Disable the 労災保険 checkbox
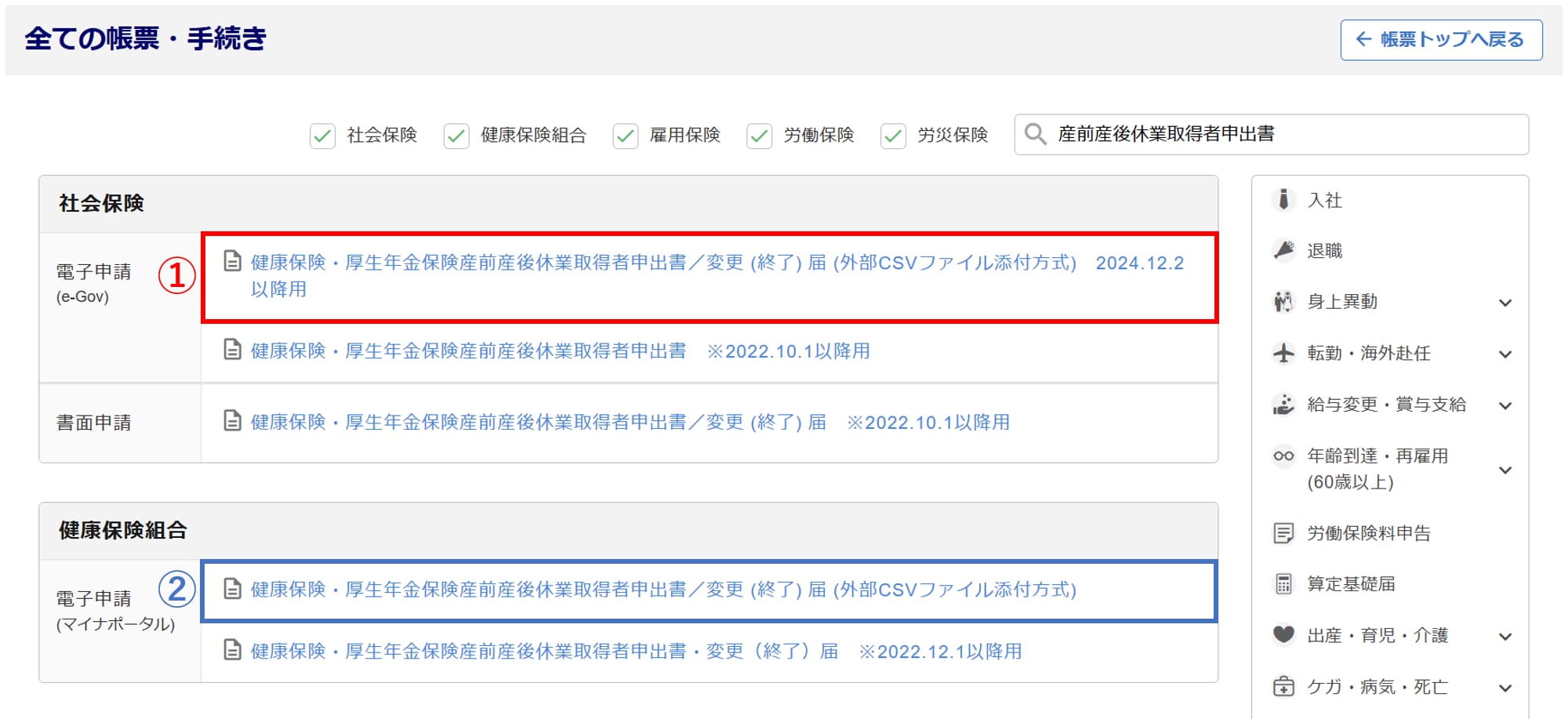The height and width of the screenshot is (719, 1568). tap(893, 136)
